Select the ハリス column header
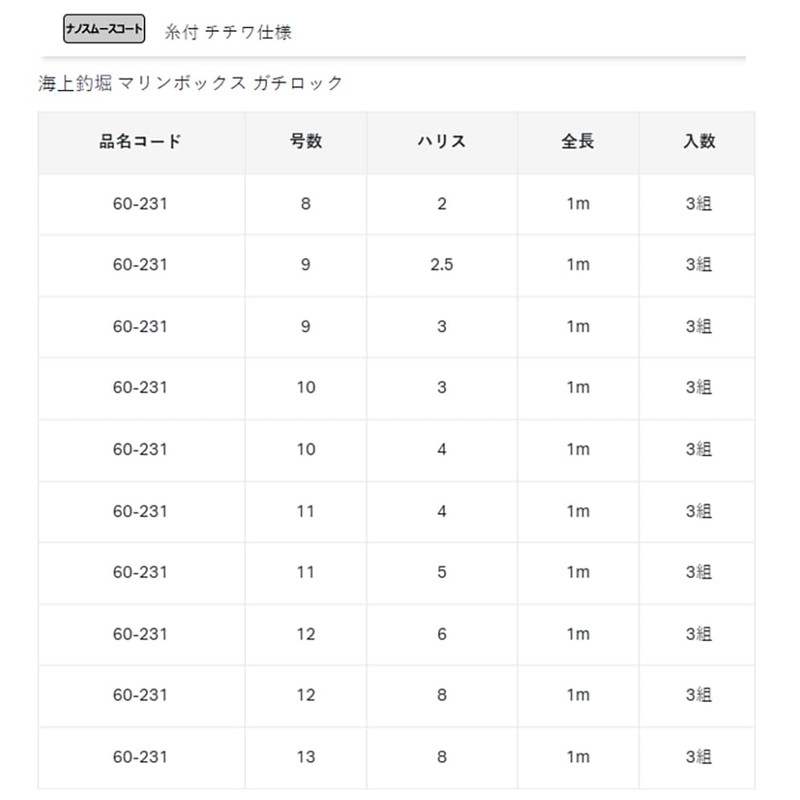This screenshot has width=800, height=800. tap(442, 142)
